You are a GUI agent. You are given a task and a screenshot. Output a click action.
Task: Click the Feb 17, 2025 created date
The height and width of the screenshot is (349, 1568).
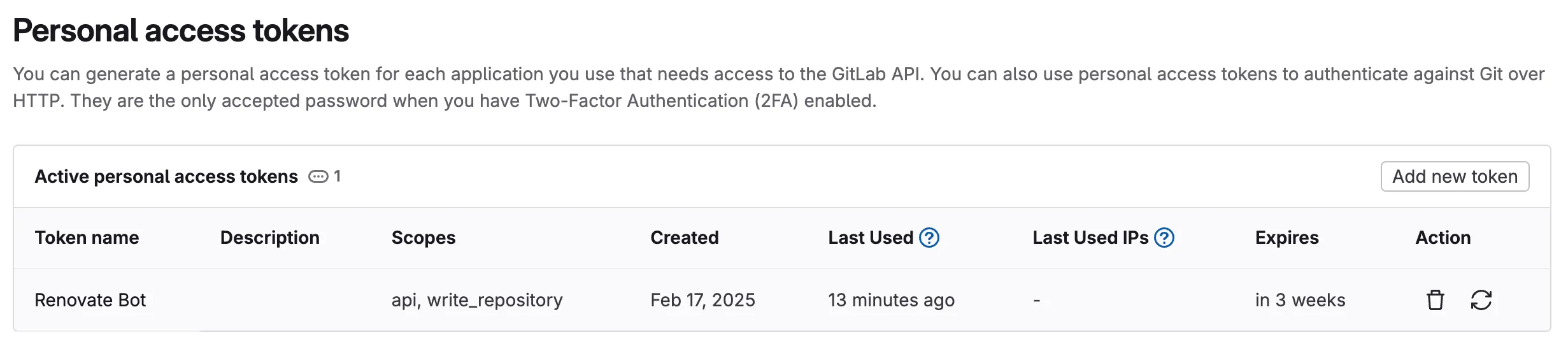(x=702, y=300)
